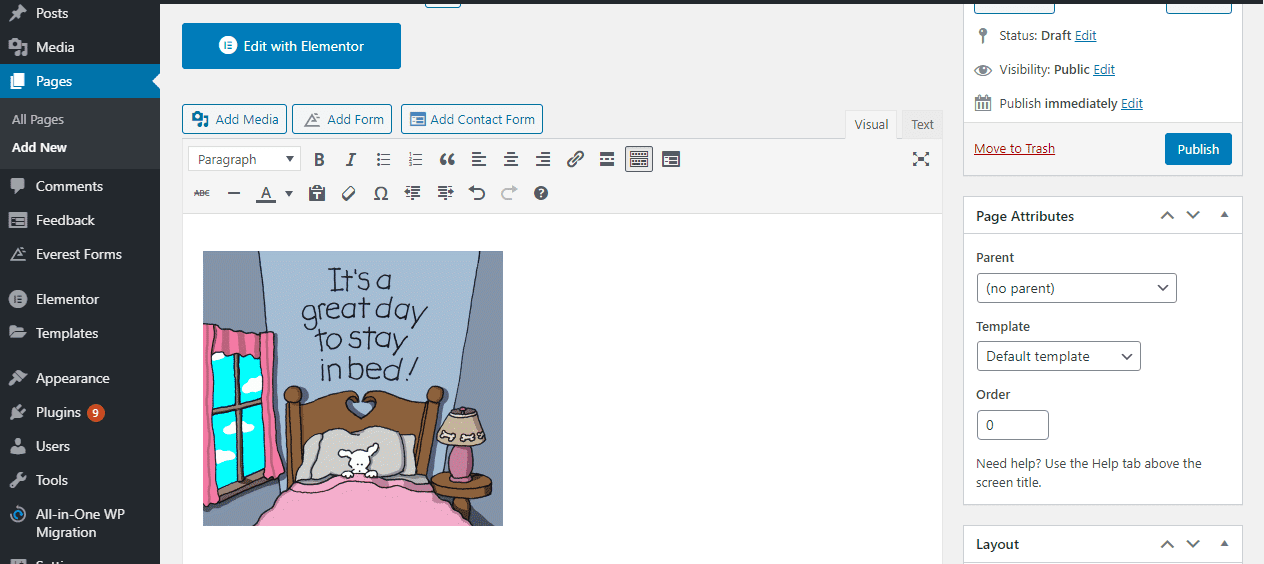Insert or edit link

[575, 159]
